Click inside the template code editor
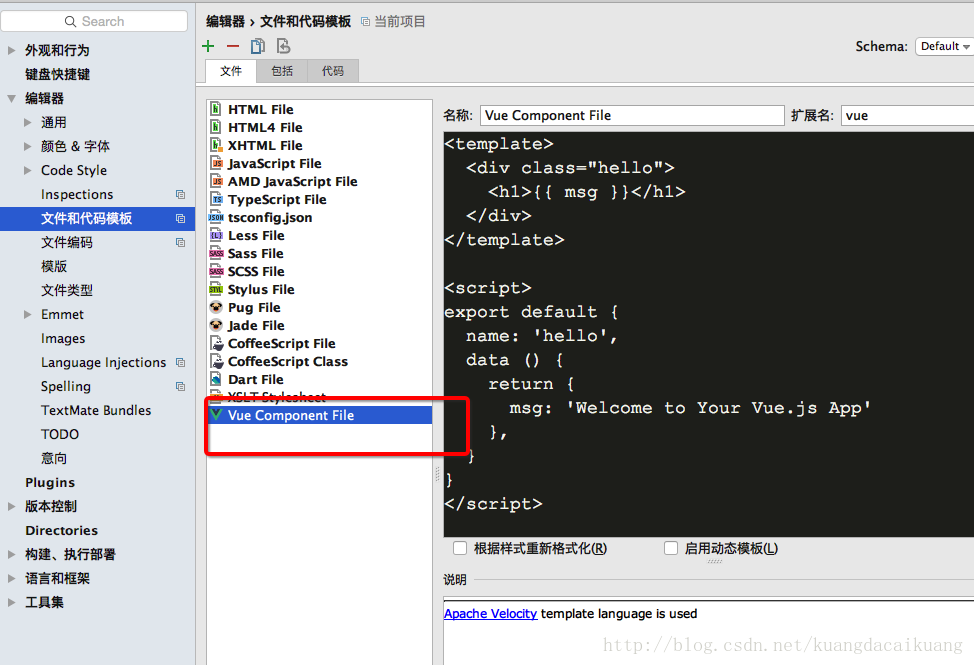 [x=709, y=334]
